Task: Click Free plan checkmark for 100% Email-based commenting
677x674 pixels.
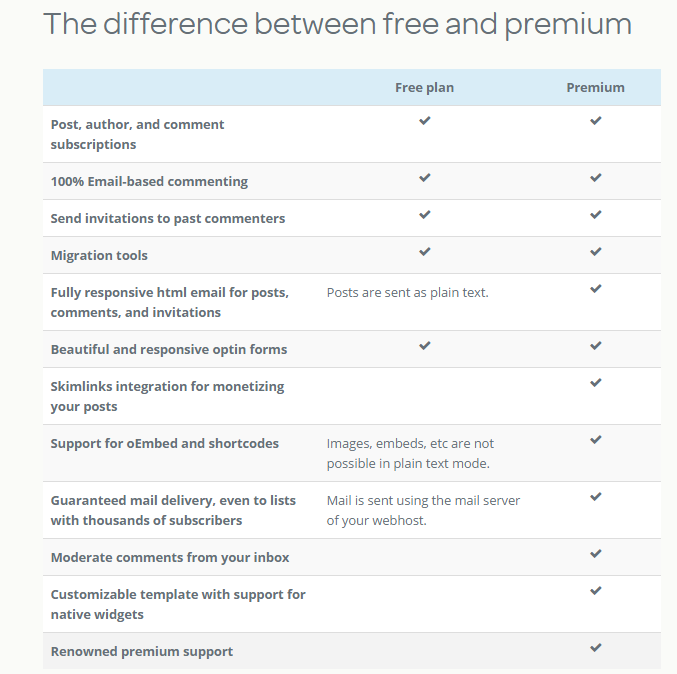Action: tap(424, 177)
